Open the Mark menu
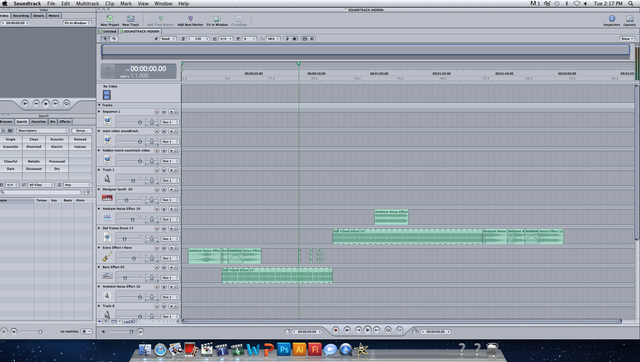Image resolution: width=640 pixels, height=362 pixels. tap(126, 3)
